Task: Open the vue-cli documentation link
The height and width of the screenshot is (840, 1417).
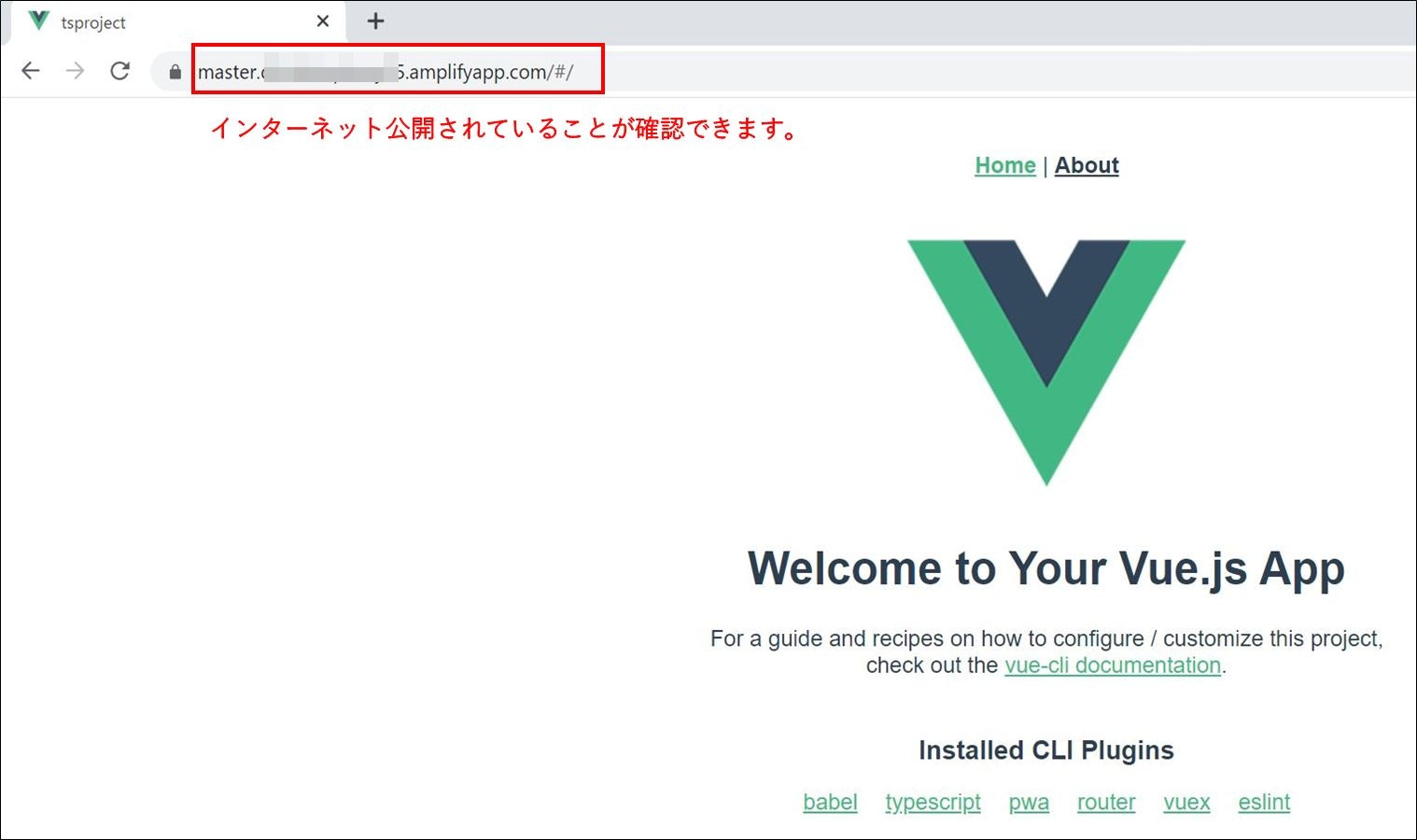Action: click(x=1112, y=665)
